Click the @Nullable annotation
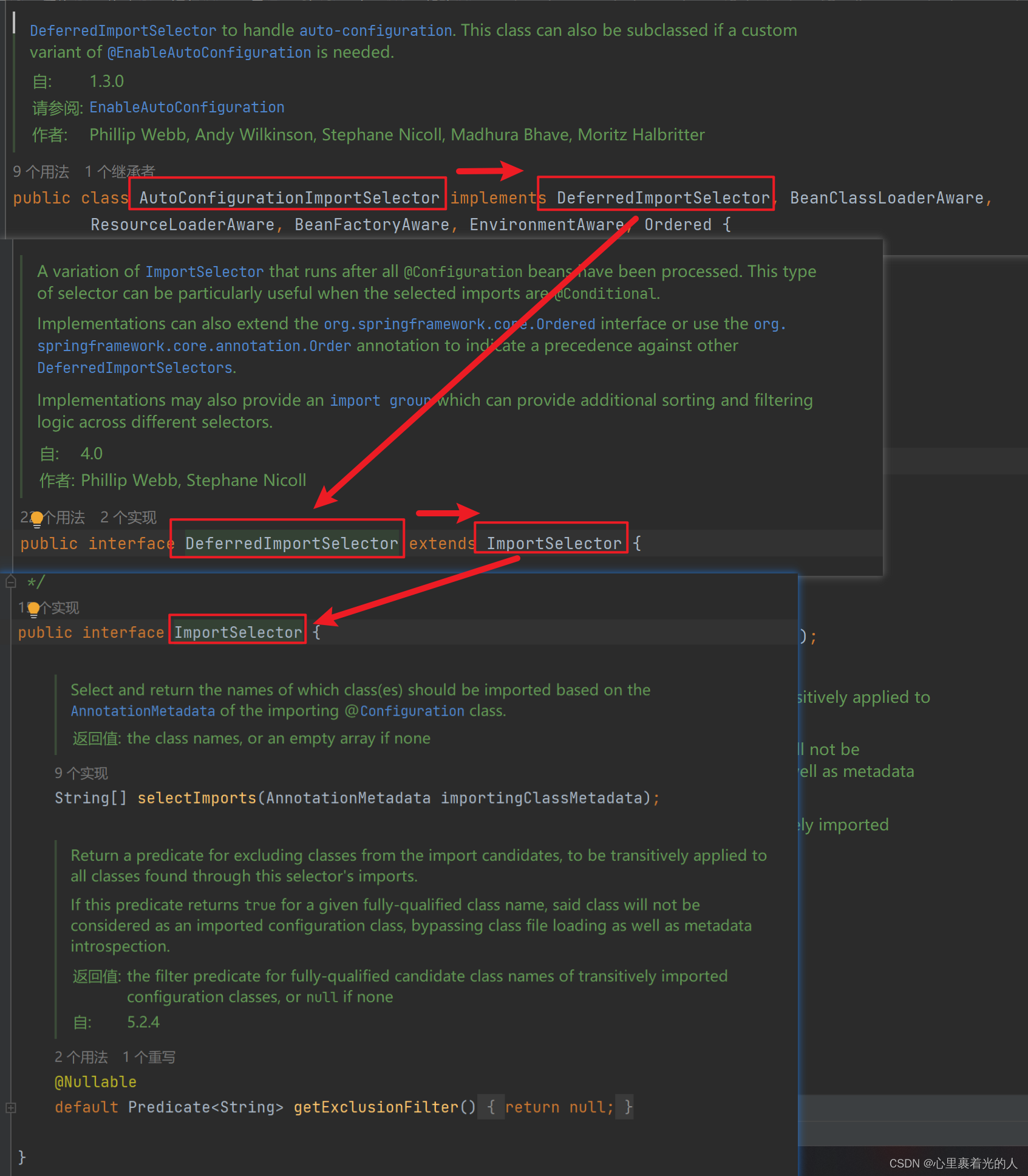 click(95, 1082)
